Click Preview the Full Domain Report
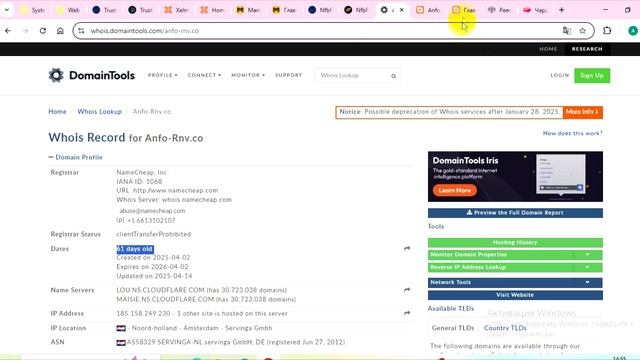 515,213
